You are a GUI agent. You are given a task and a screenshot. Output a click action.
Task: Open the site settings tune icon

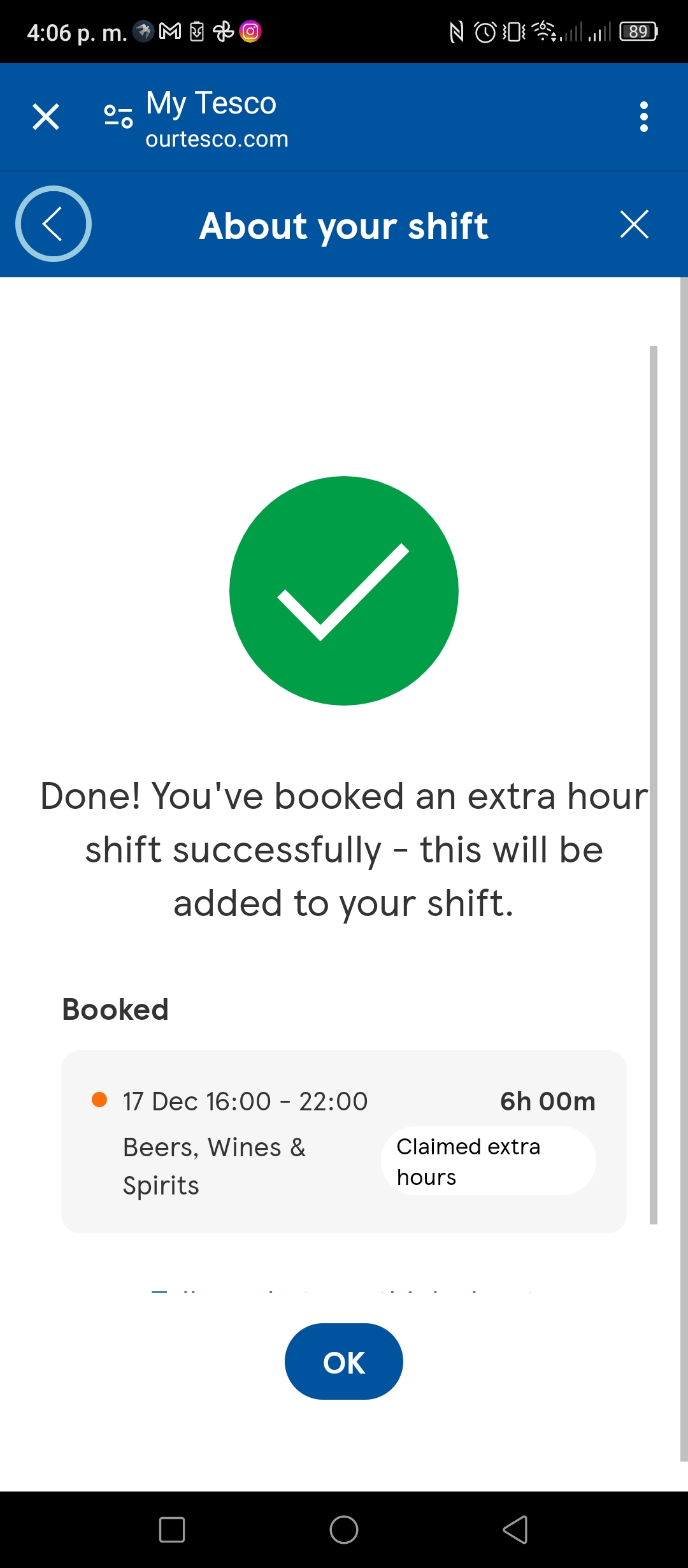[x=118, y=117]
